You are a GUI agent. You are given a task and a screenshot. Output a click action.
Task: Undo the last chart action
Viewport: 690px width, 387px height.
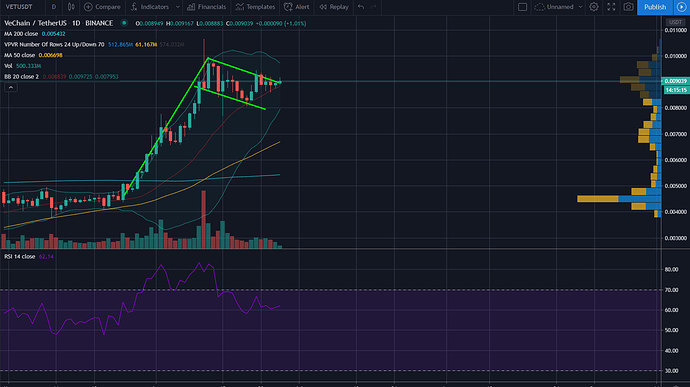coord(361,7)
